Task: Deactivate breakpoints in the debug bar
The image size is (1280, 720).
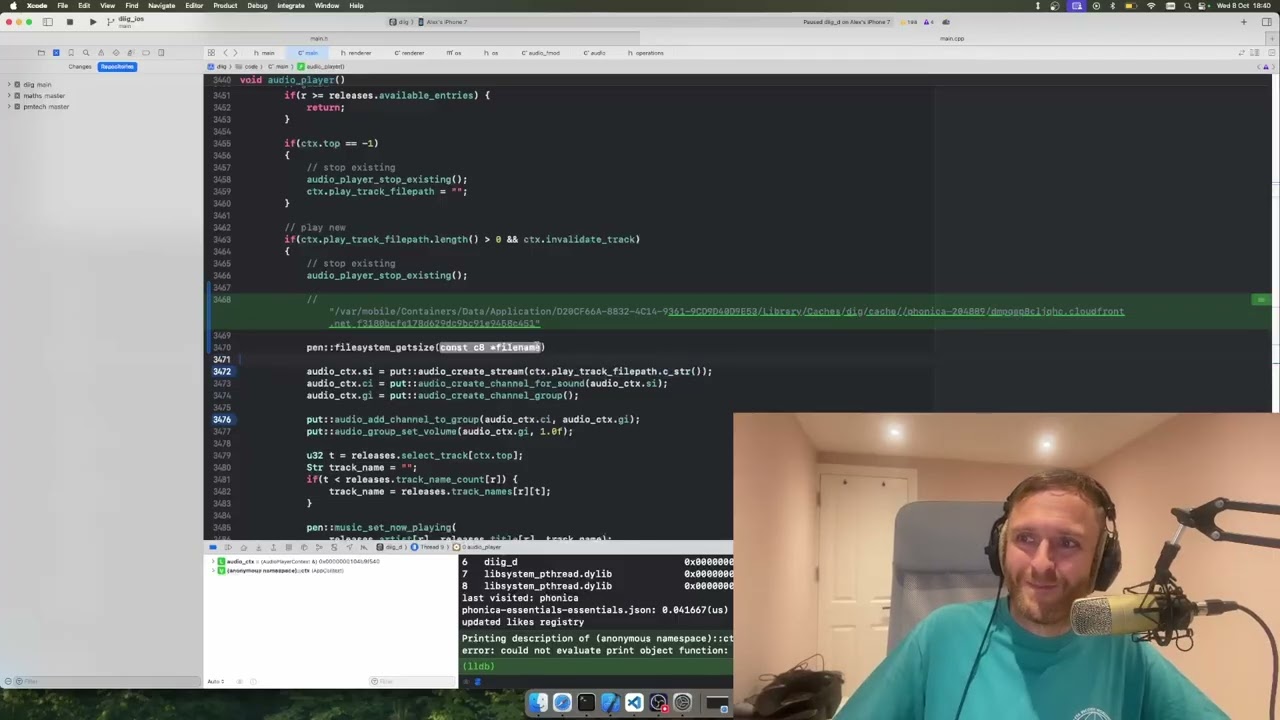Action: click(213, 547)
